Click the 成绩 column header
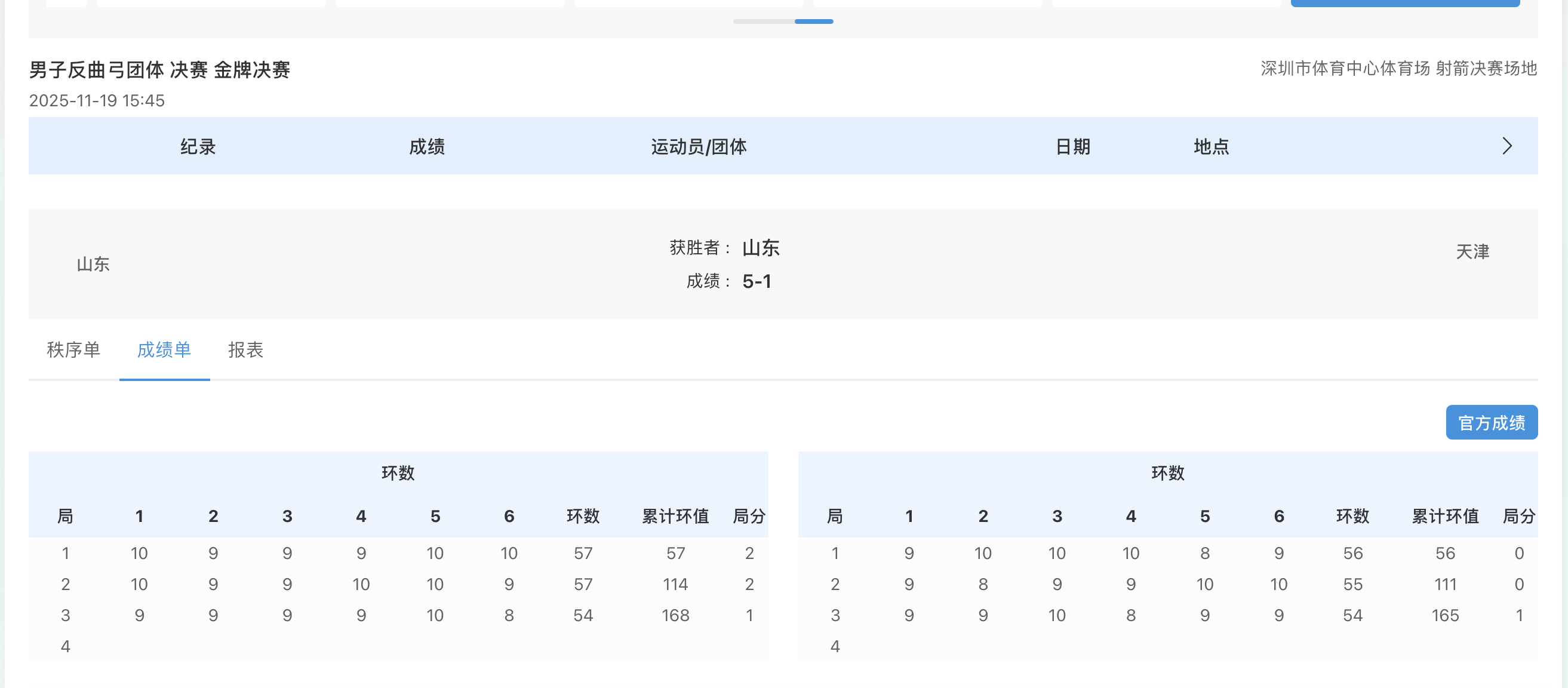Screen dimensions: 1568x688 click(x=426, y=146)
